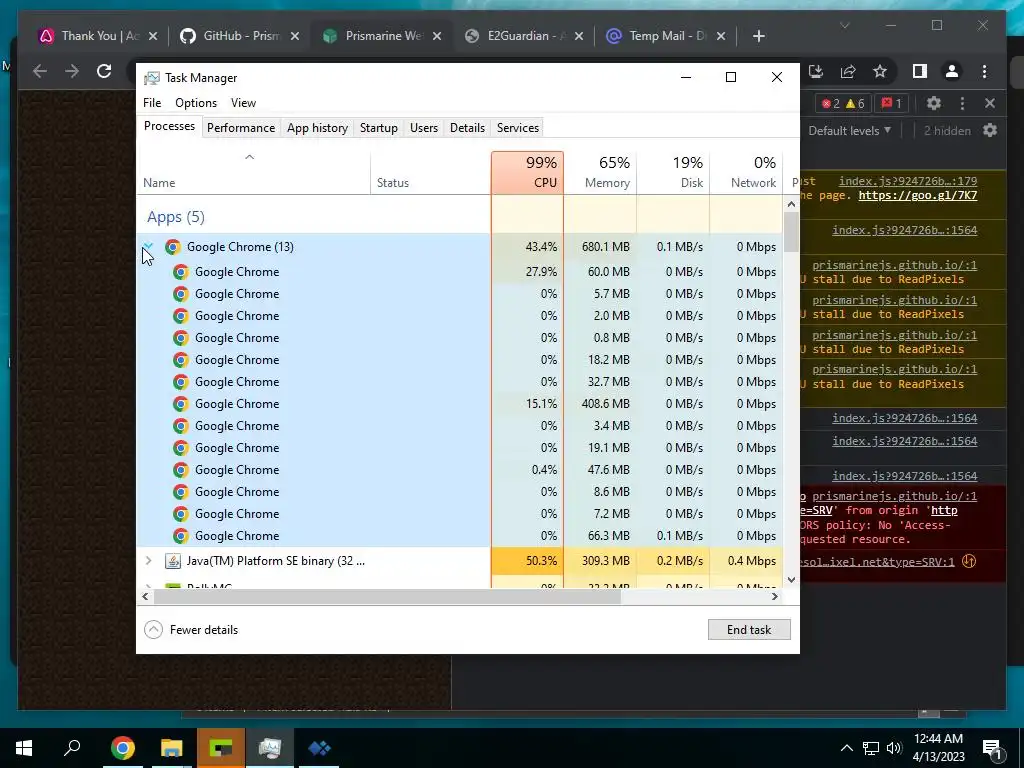Toggle Chrome side panel icon
The width and height of the screenshot is (1024, 768).
click(920, 71)
